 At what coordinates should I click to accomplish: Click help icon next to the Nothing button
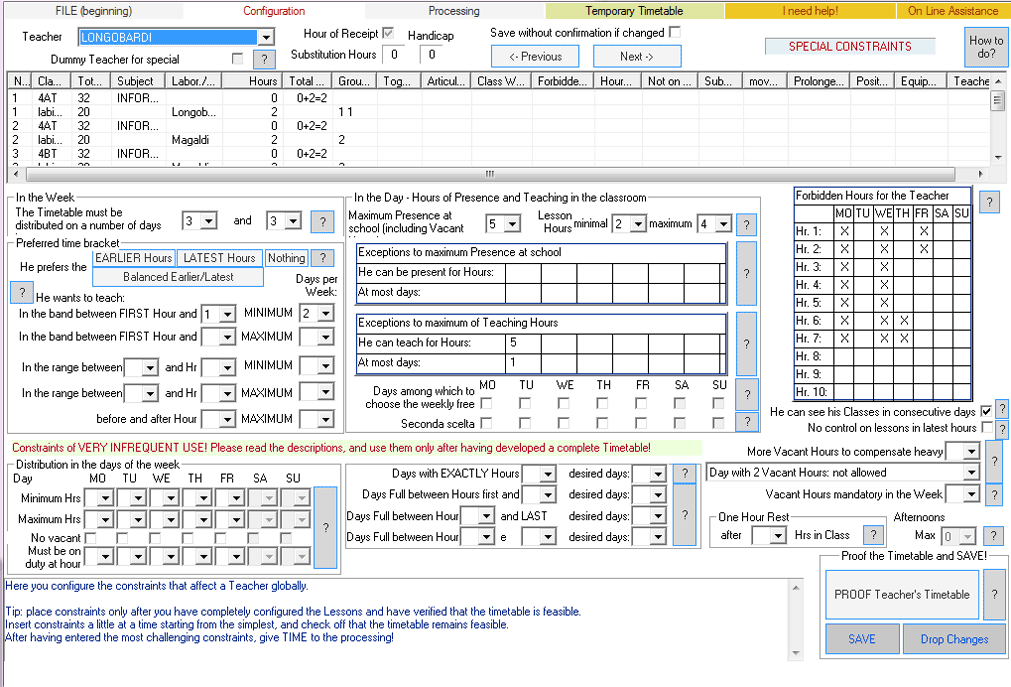point(322,257)
